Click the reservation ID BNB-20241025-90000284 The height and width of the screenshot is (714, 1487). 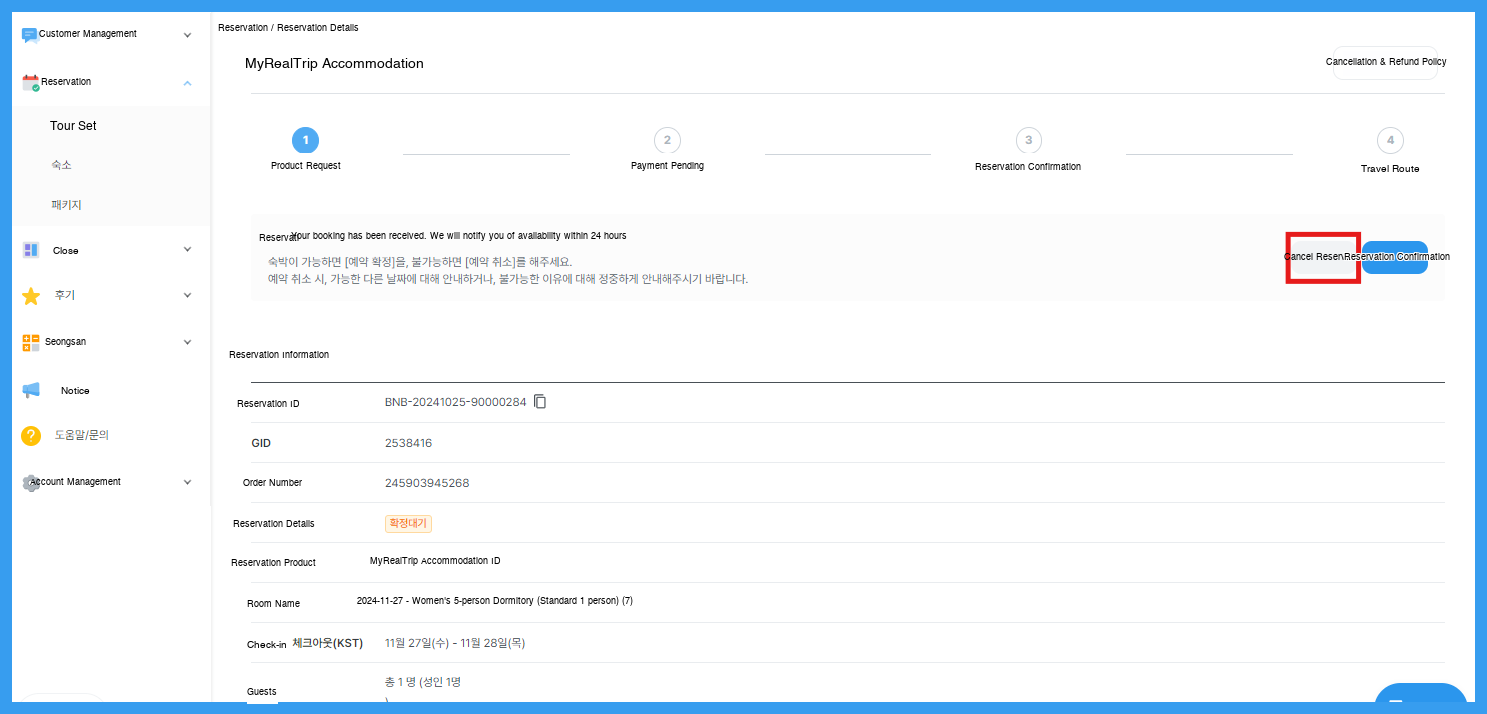455,403
